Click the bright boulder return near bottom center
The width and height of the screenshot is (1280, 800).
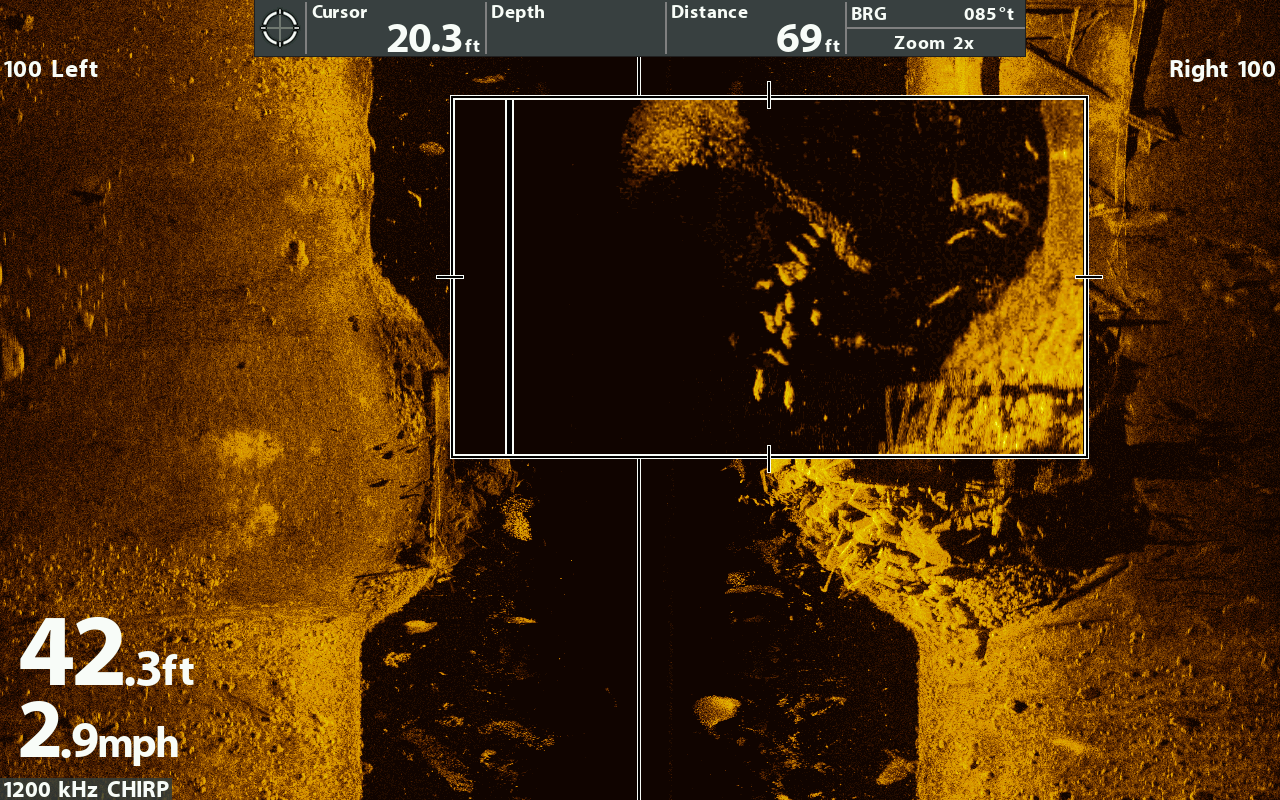pyautogui.click(x=716, y=711)
